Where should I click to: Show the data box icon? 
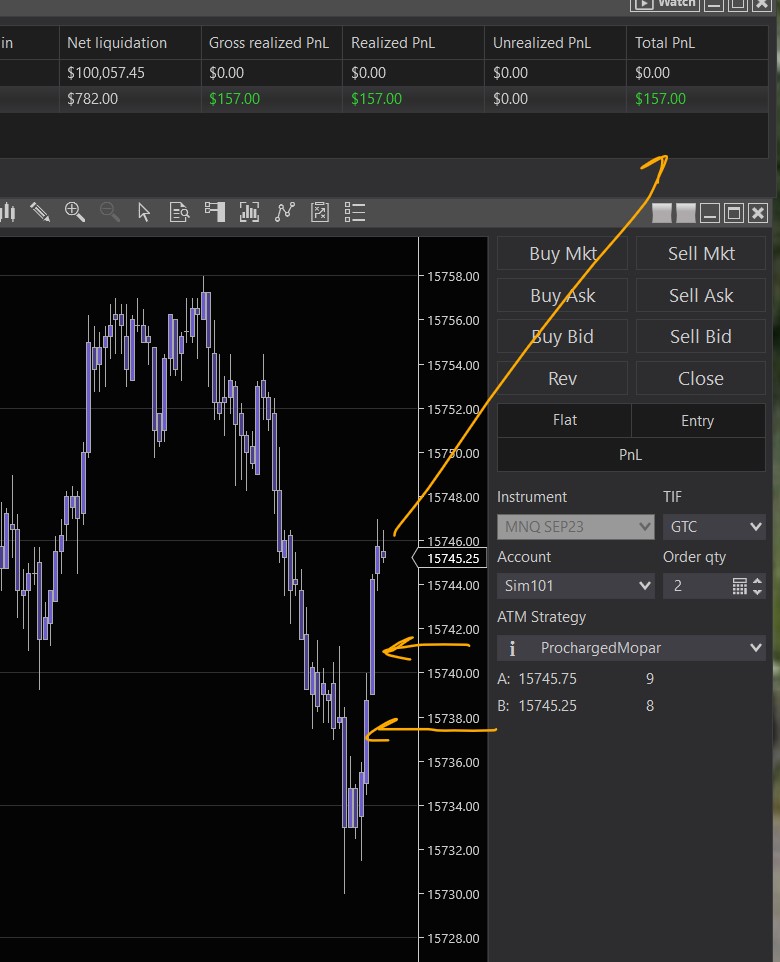coord(179,212)
